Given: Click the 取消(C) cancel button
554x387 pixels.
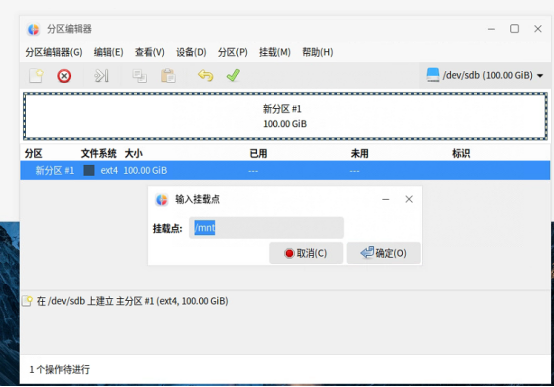Looking at the screenshot, I should tap(306, 253).
